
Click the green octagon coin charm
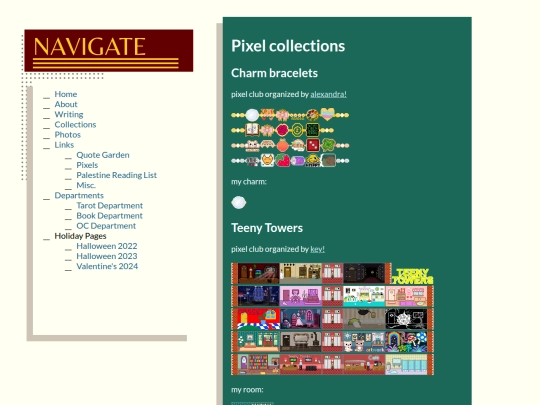tap(297, 130)
